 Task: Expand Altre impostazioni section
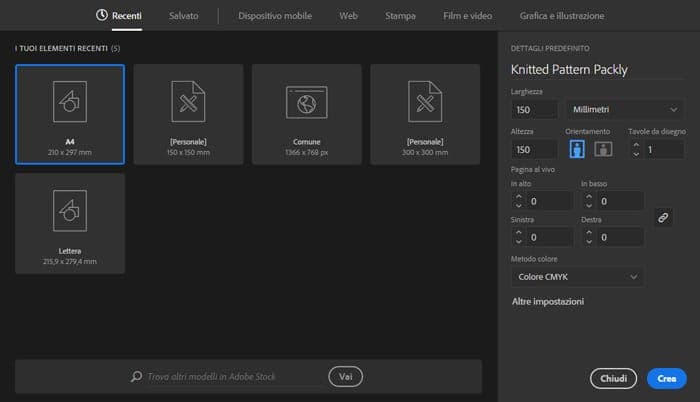point(547,301)
